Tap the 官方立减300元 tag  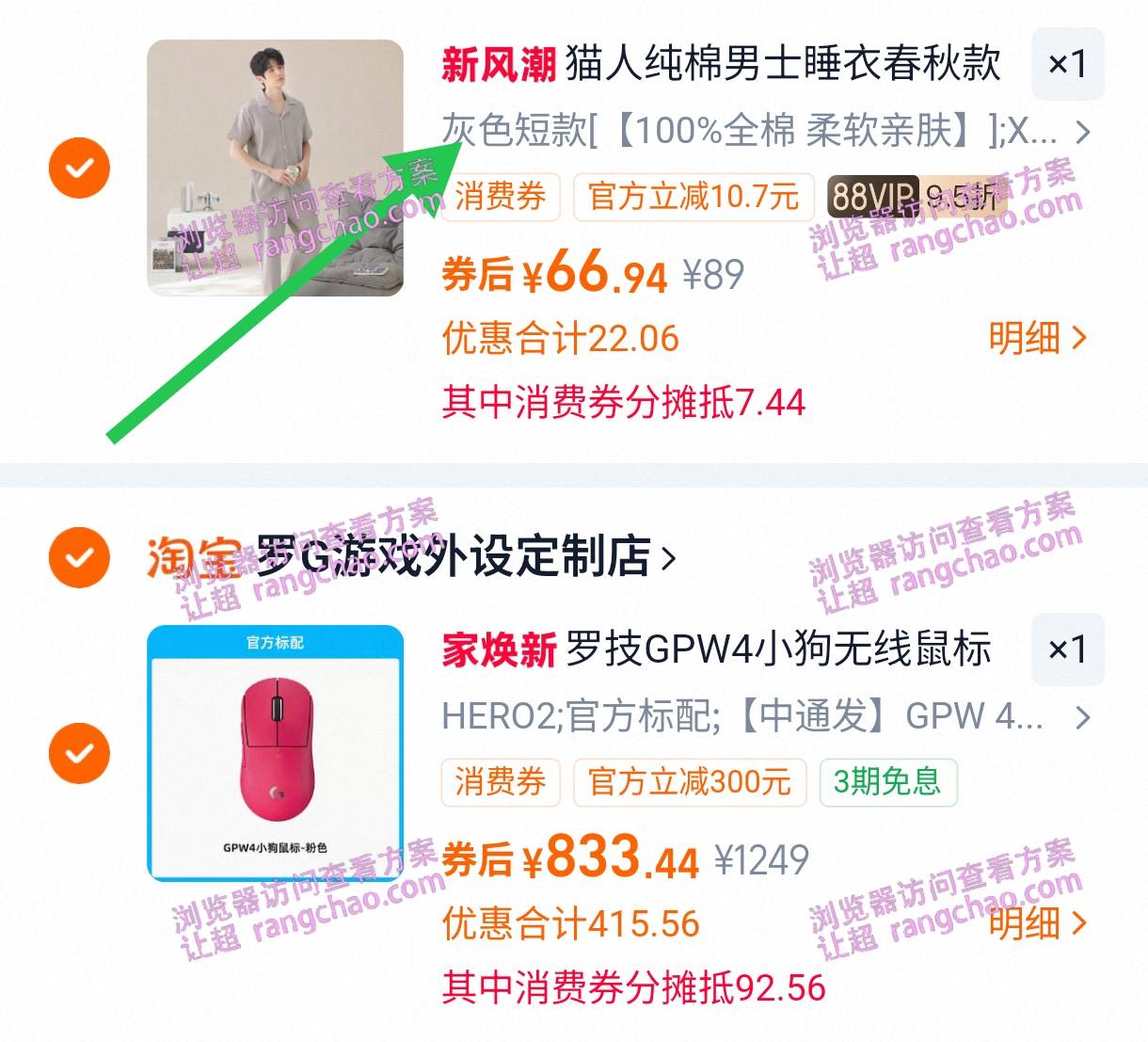[690, 782]
